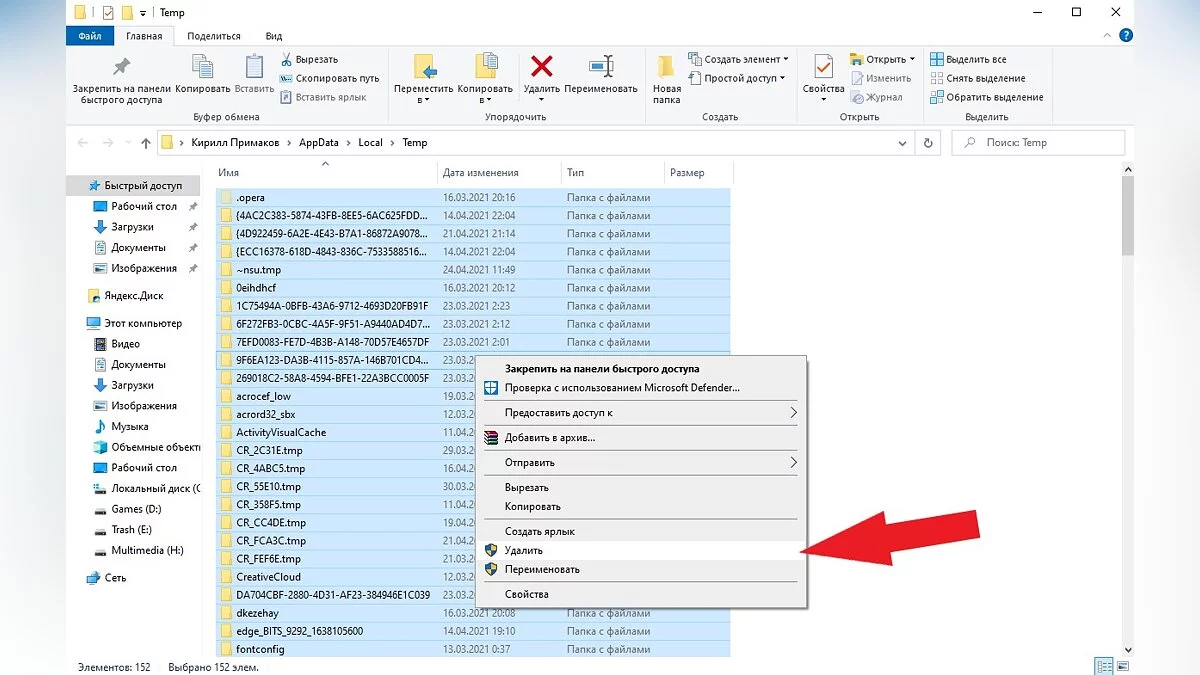The width and height of the screenshot is (1200, 675).
Task: Click the refresh button beside address bar
Action: click(929, 143)
